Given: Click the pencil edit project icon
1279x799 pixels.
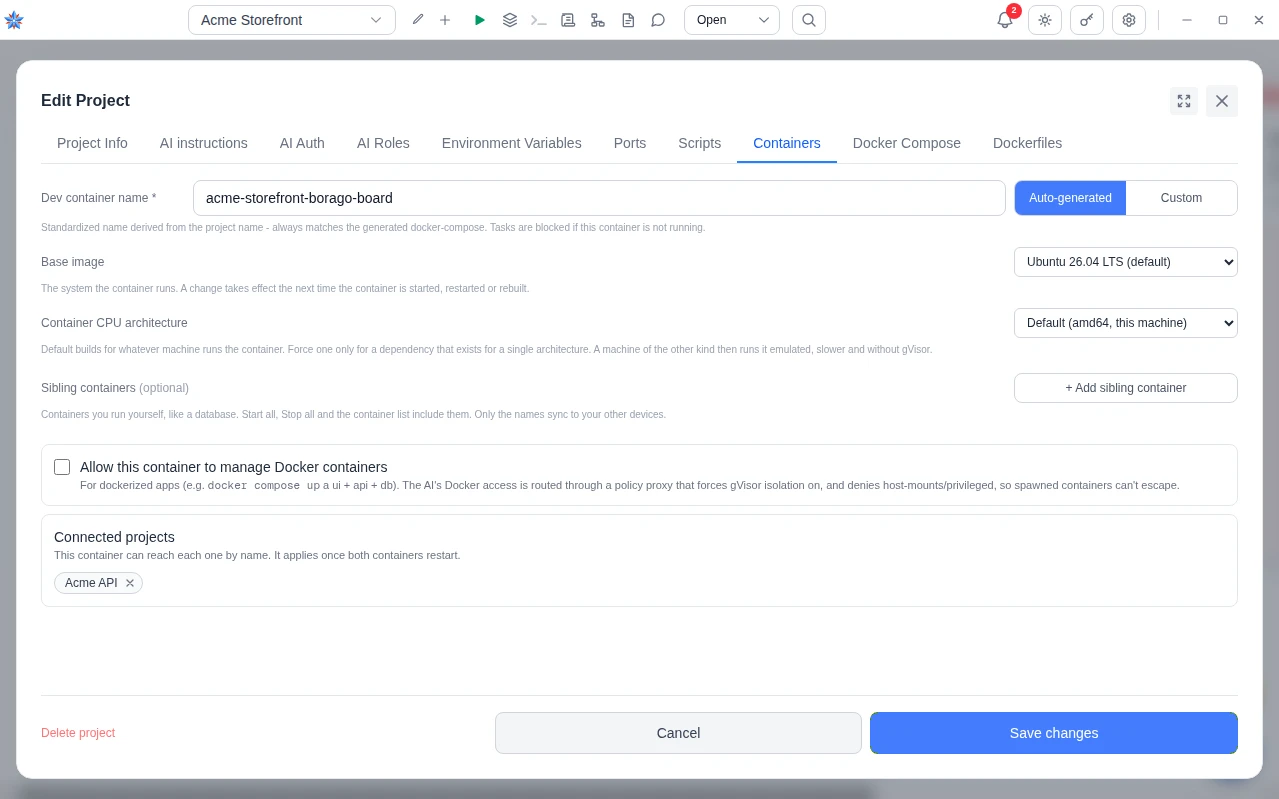Looking at the screenshot, I should pyautogui.click(x=418, y=20).
